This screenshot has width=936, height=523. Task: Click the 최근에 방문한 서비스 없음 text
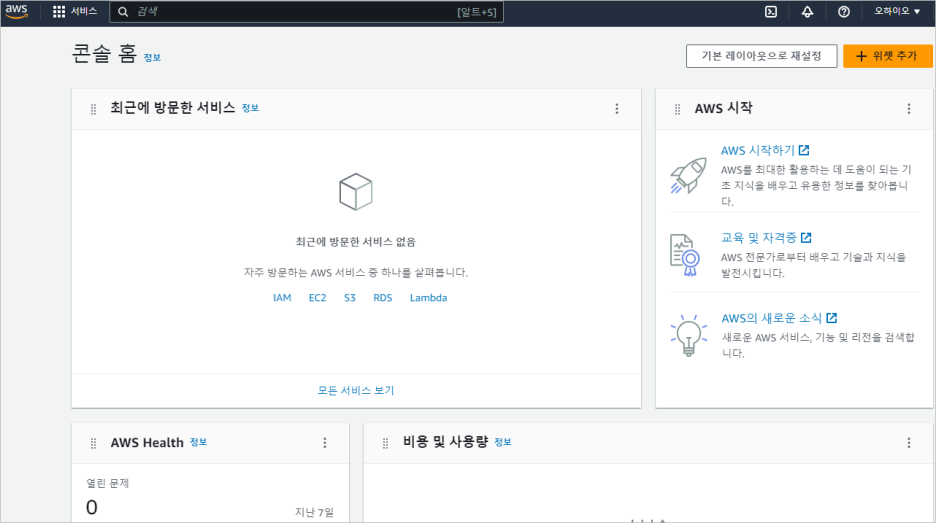356,242
